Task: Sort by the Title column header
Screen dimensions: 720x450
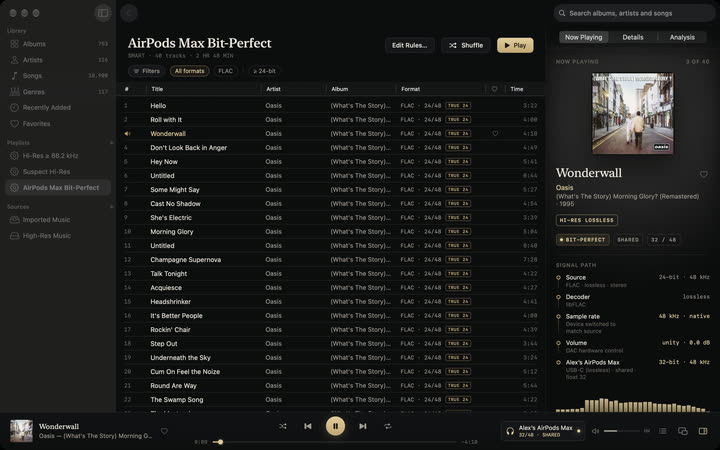Action: click(157, 89)
